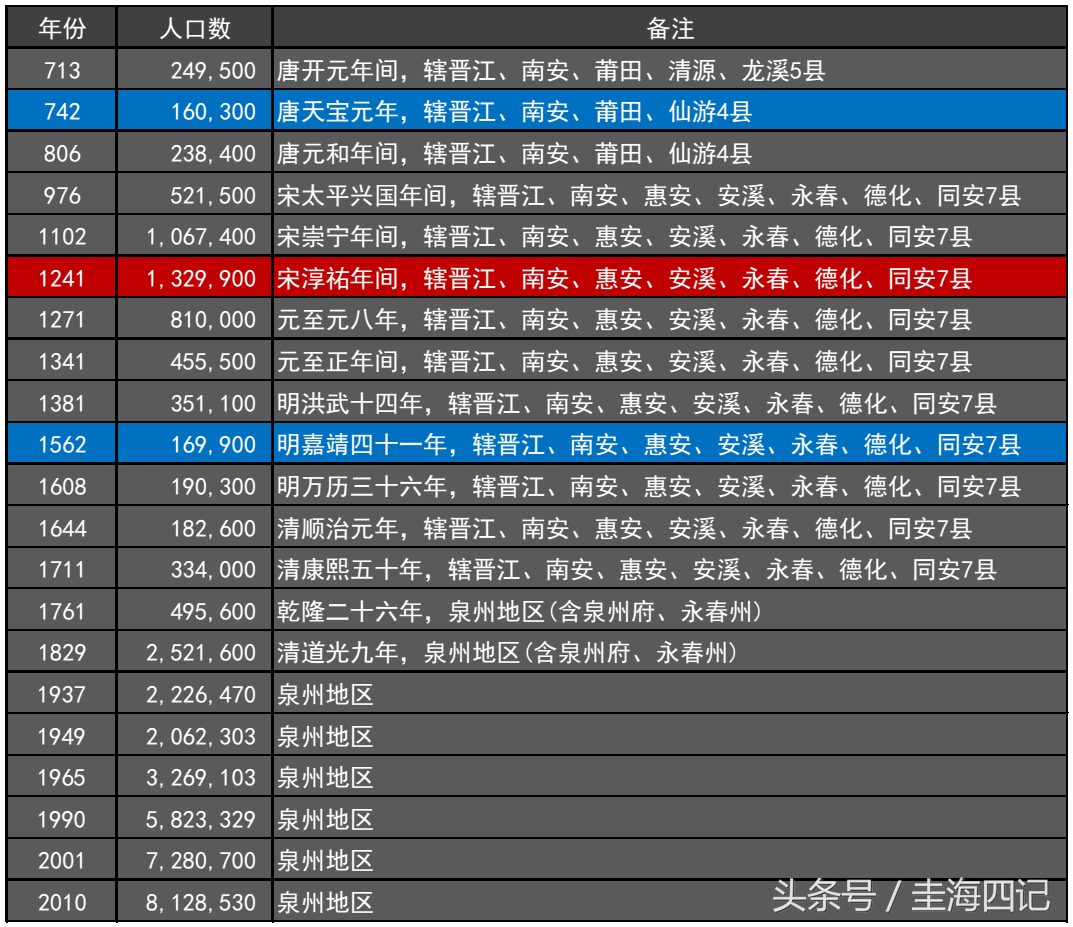The width and height of the screenshot is (1073, 927).
Task: Click the remark starting with 唐开元年间
Action: pos(551,70)
